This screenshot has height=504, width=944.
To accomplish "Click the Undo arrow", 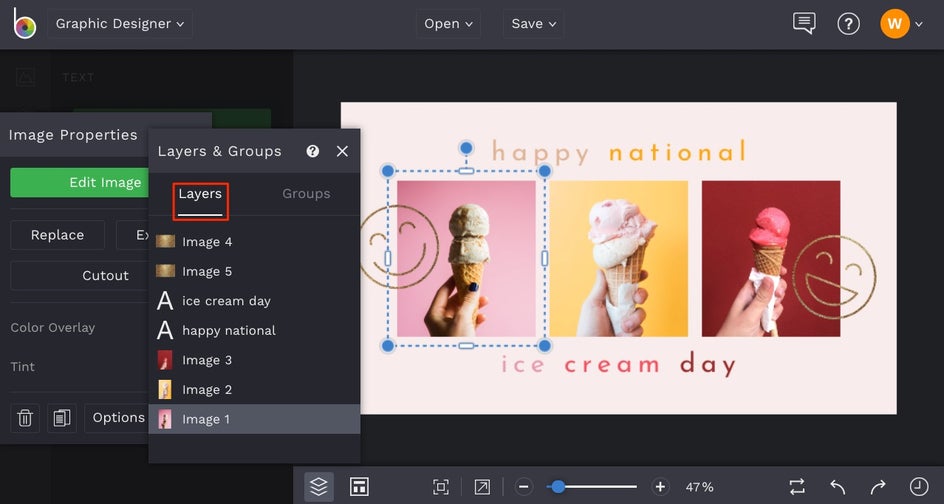I will click(837, 487).
